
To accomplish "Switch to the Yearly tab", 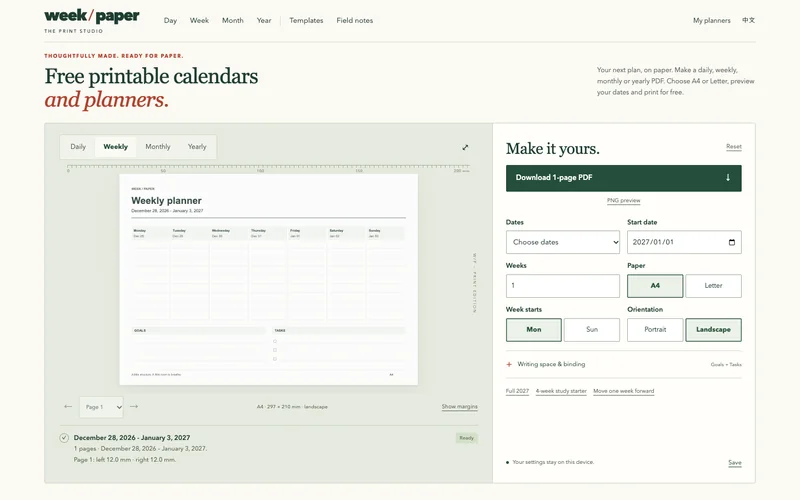I will [197, 147].
